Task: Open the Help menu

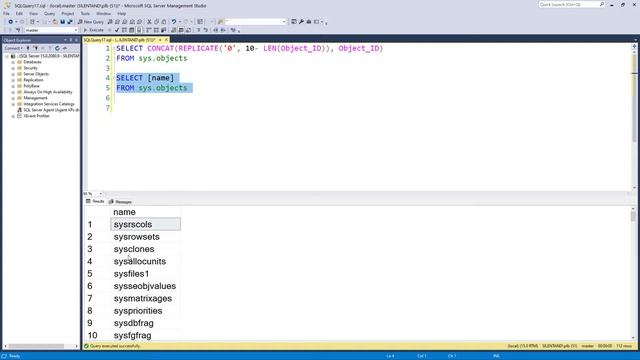Action: coord(122,13)
